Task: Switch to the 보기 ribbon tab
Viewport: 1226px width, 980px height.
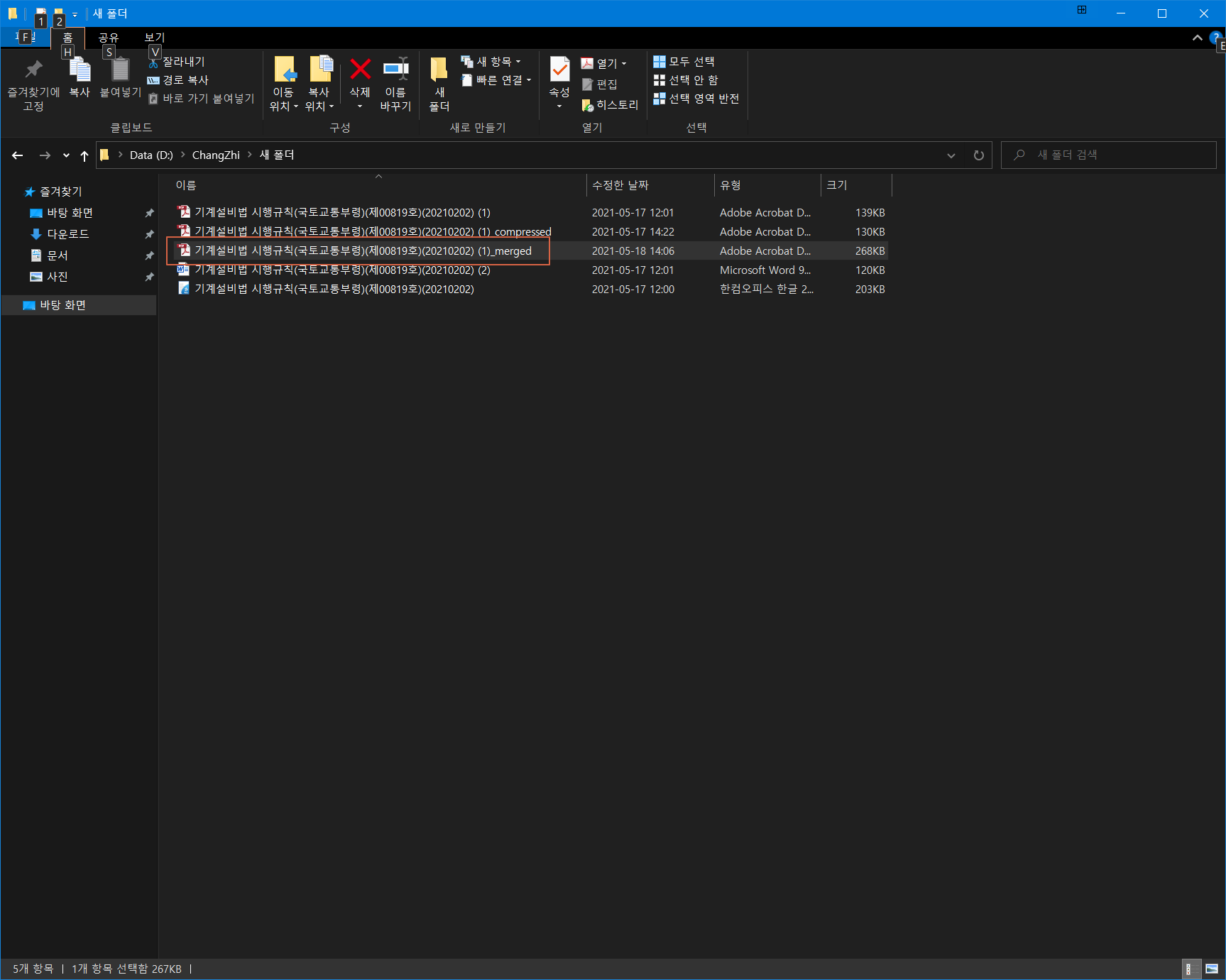Action: coord(155,38)
